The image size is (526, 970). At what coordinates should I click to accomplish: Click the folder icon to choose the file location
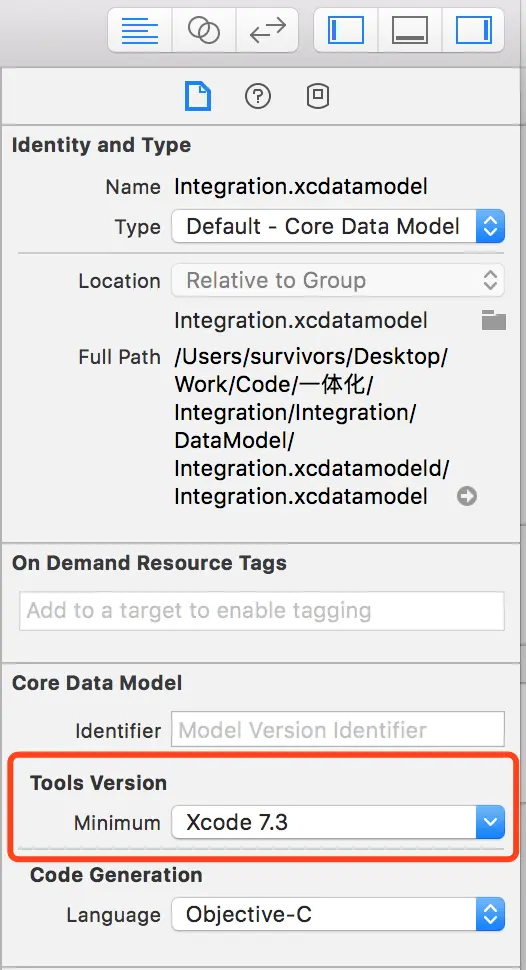[x=493, y=320]
